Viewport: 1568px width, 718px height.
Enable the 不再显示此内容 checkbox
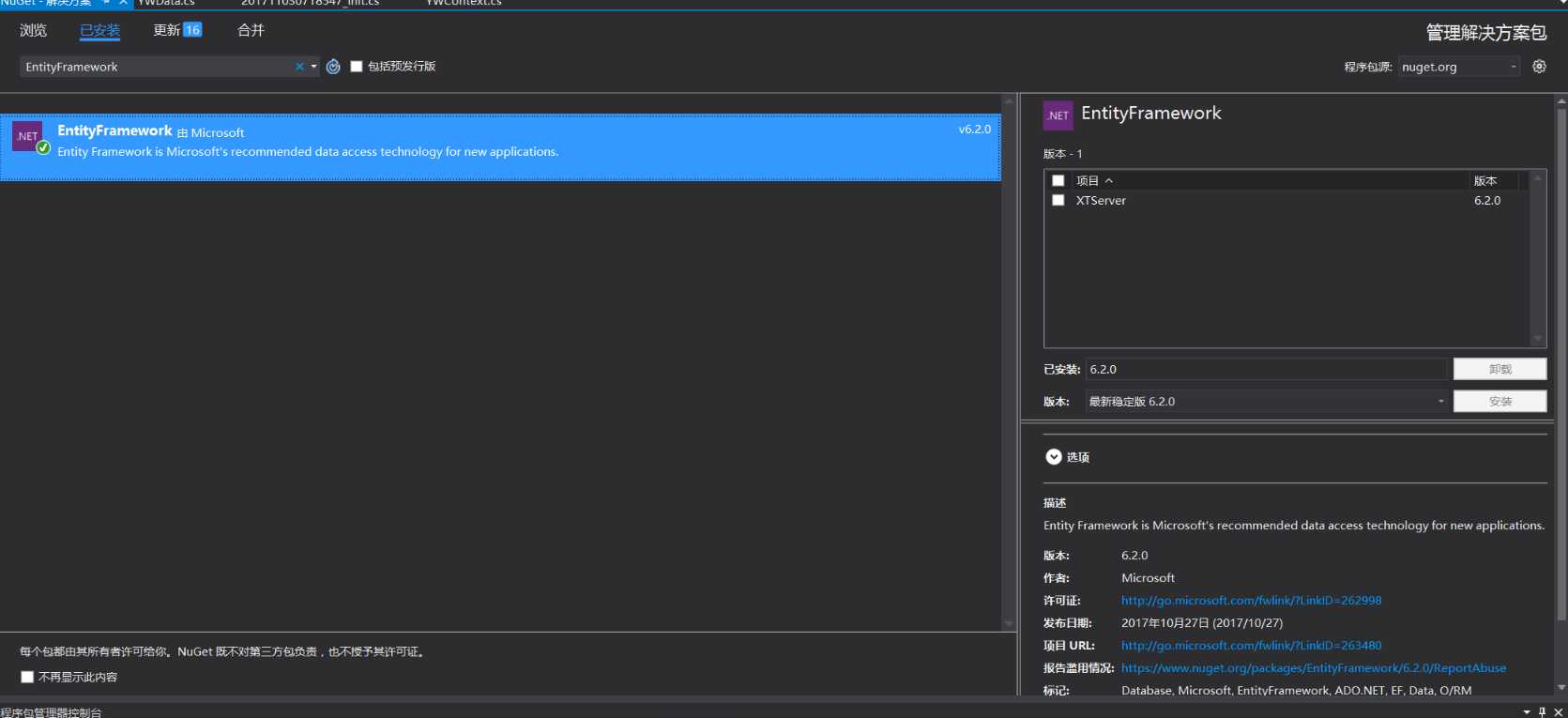27,677
